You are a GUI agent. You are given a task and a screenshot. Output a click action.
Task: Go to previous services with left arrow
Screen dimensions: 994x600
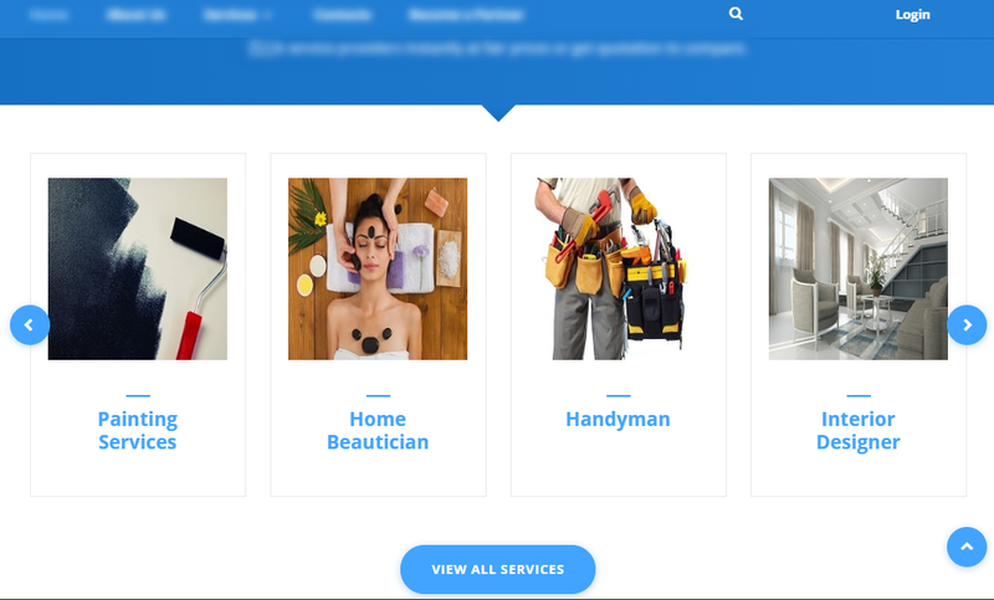tap(30, 325)
